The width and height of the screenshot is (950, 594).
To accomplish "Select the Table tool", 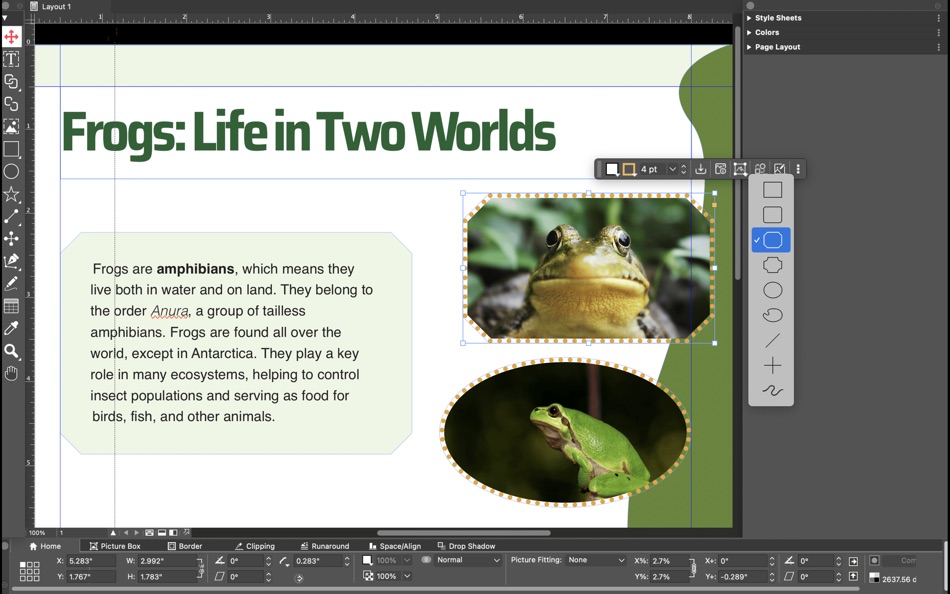I will pyautogui.click(x=11, y=306).
